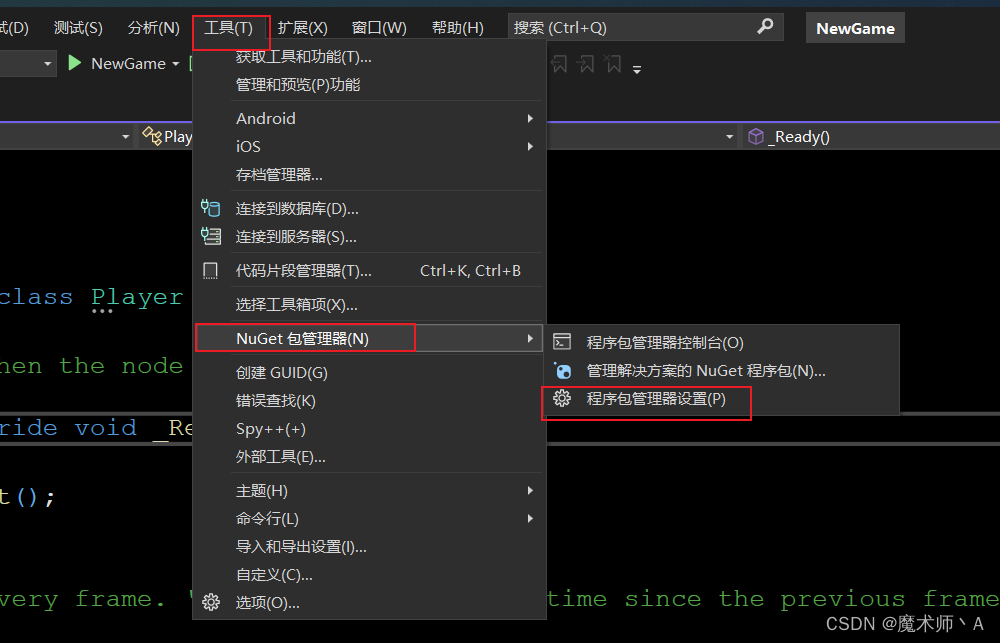Click the database icon beside 连接到数据库
Screen dimensions: 1000x643
coord(211,208)
